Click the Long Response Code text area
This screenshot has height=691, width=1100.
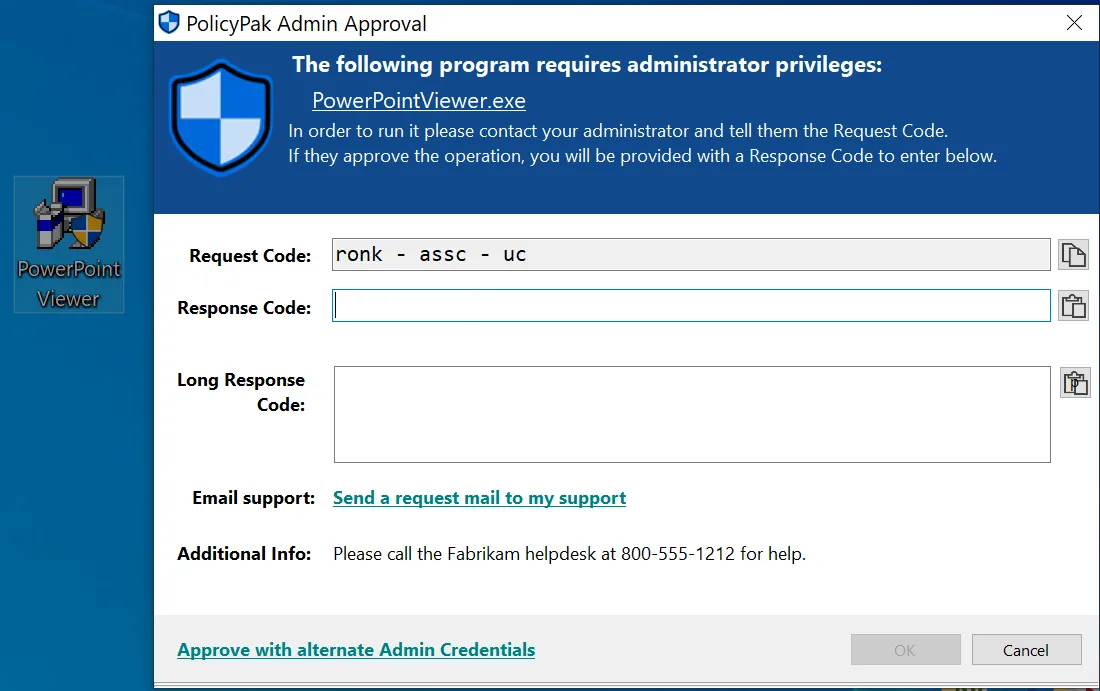[690, 414]
